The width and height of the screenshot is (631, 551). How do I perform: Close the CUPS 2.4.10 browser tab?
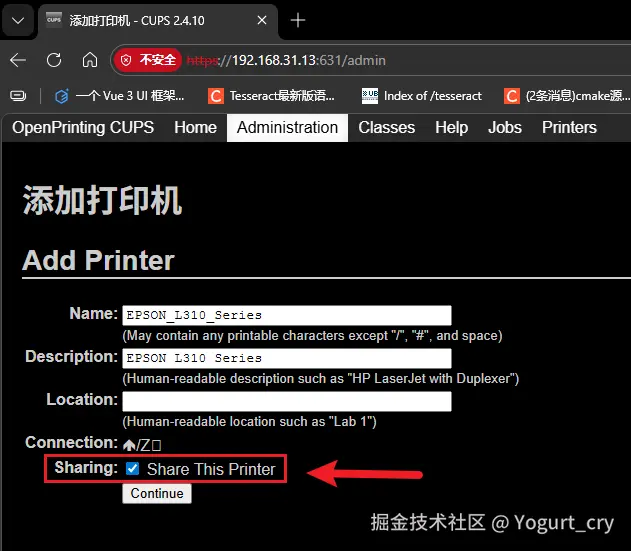point(262,20)
